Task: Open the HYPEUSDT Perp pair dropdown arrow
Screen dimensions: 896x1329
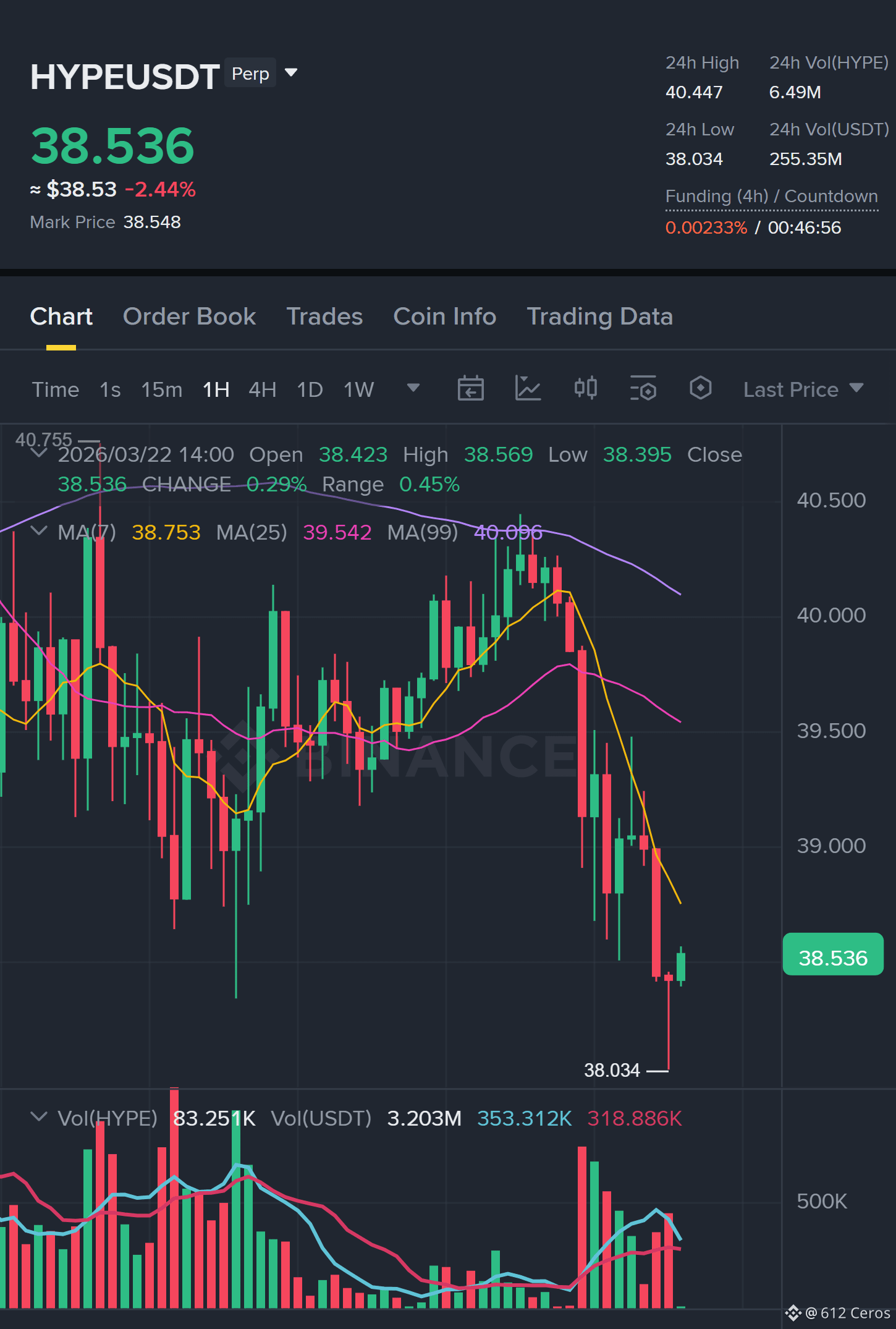Action: pos(291,73)
